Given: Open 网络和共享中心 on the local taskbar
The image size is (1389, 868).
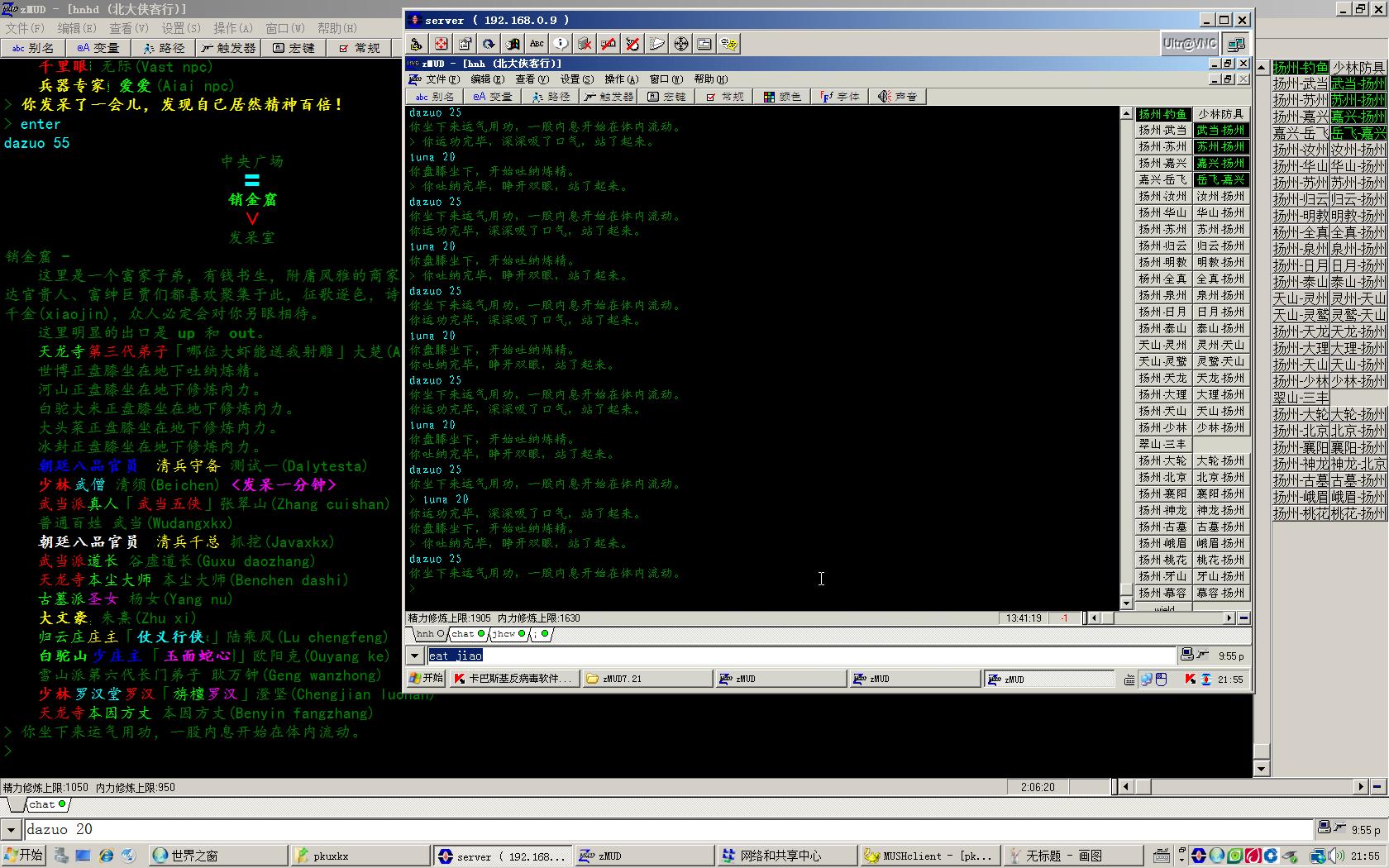Looking at the screenshot, I should (785, 856).
